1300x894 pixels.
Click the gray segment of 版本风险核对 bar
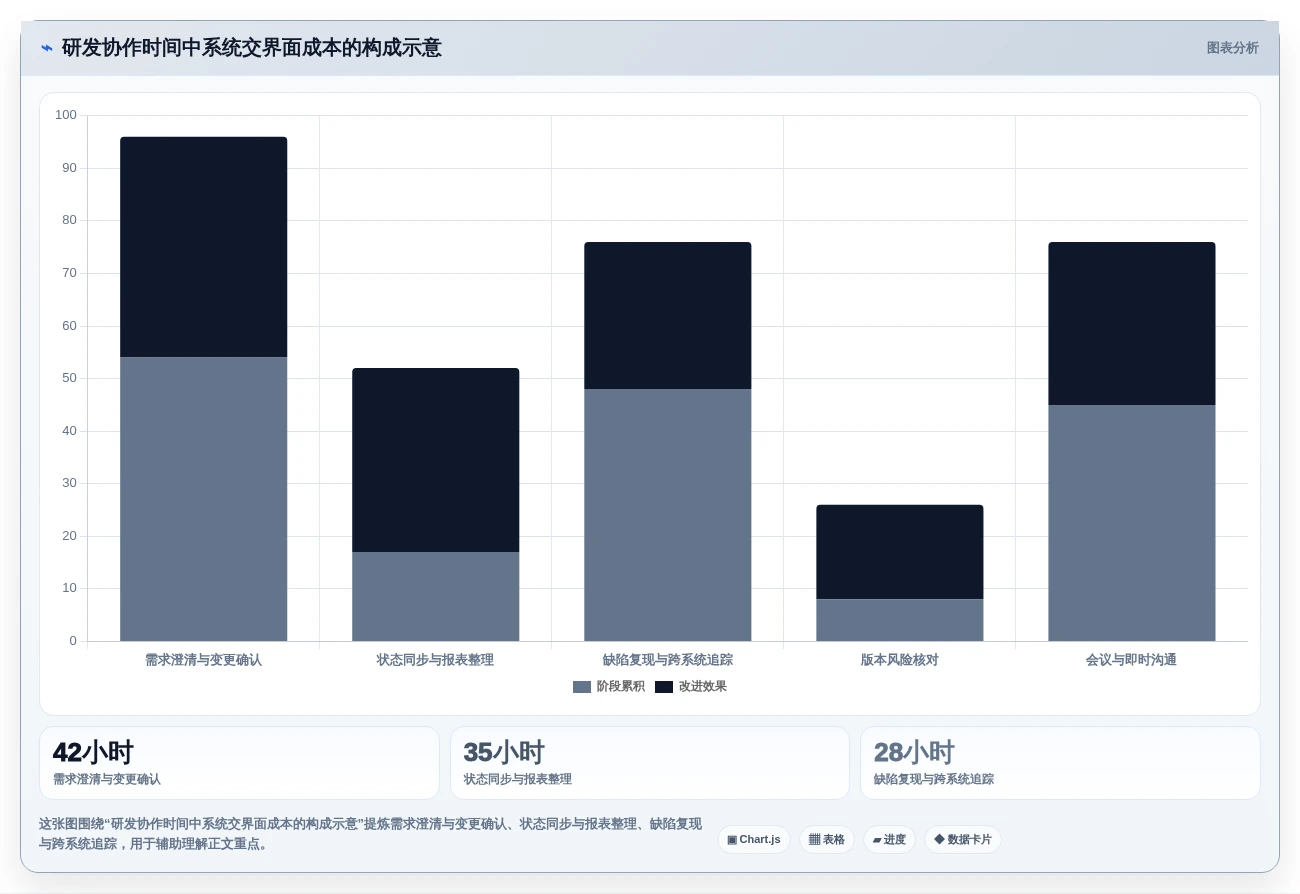[900, 620]
